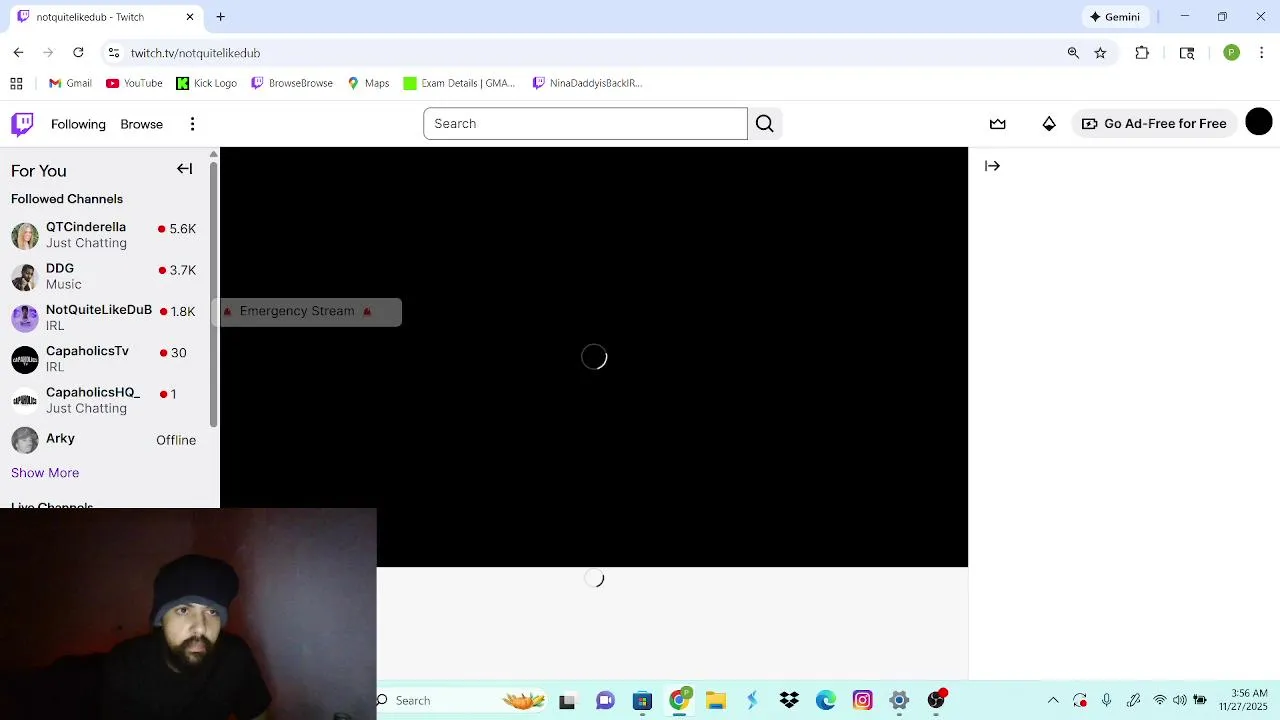Open the Chrome profile P icon
Image resolution: width=1280 pixels, height=720 pixels.
1231,53
